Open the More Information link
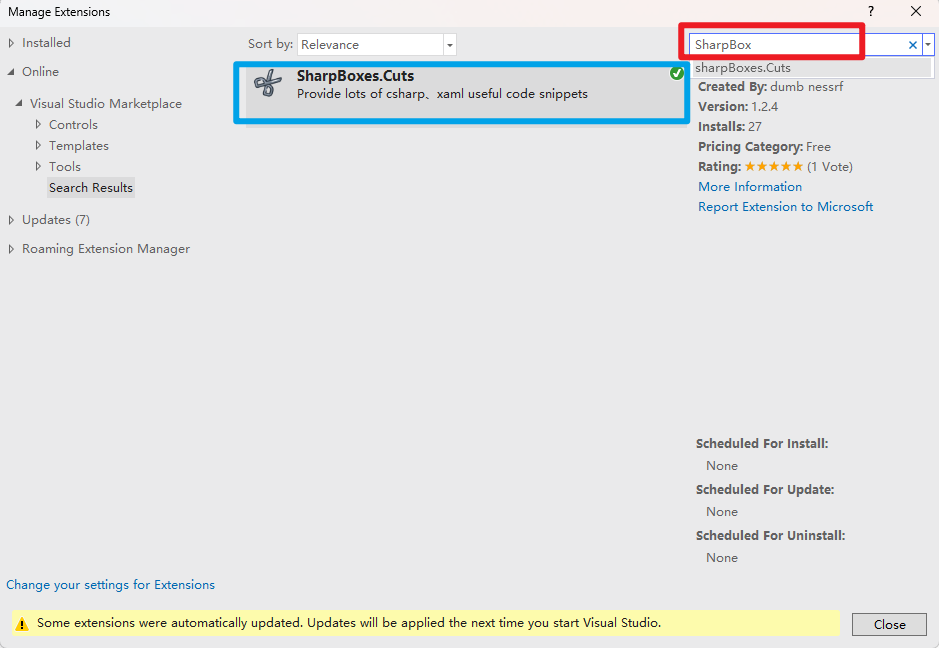 click(x=750, y=187)
